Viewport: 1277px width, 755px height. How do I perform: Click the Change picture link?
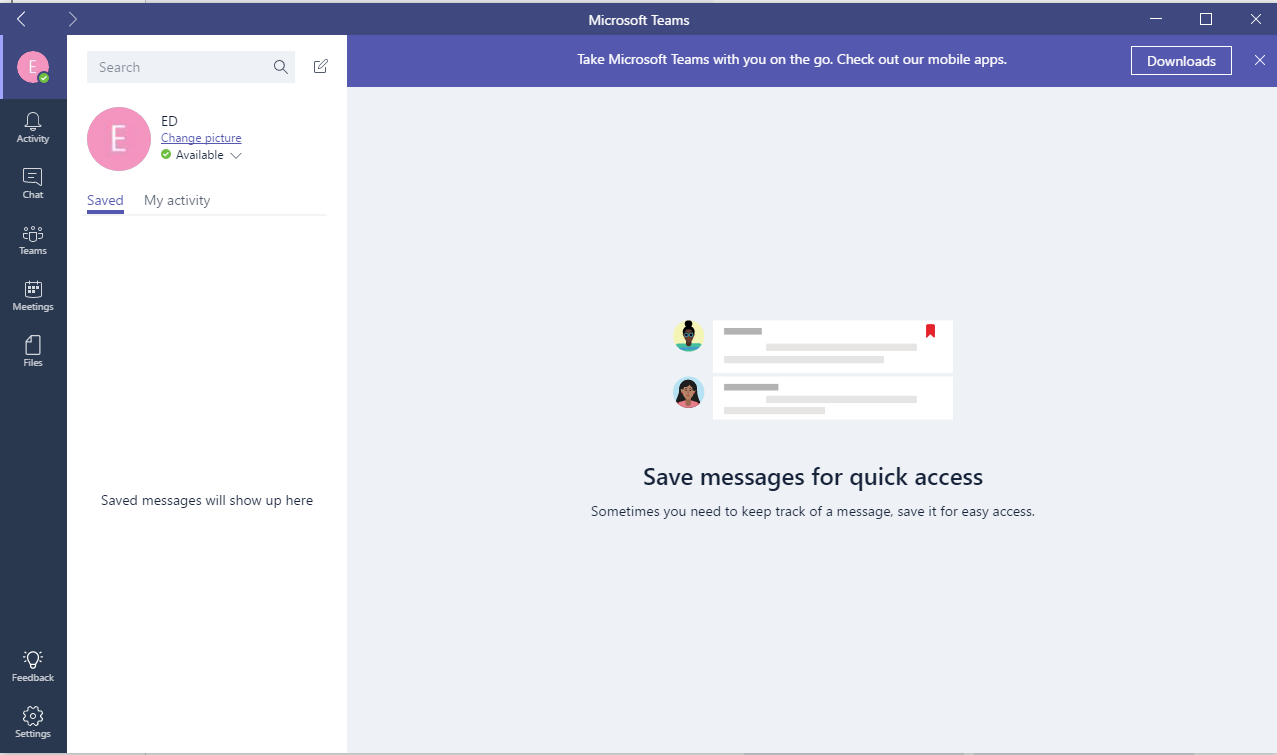201,138
